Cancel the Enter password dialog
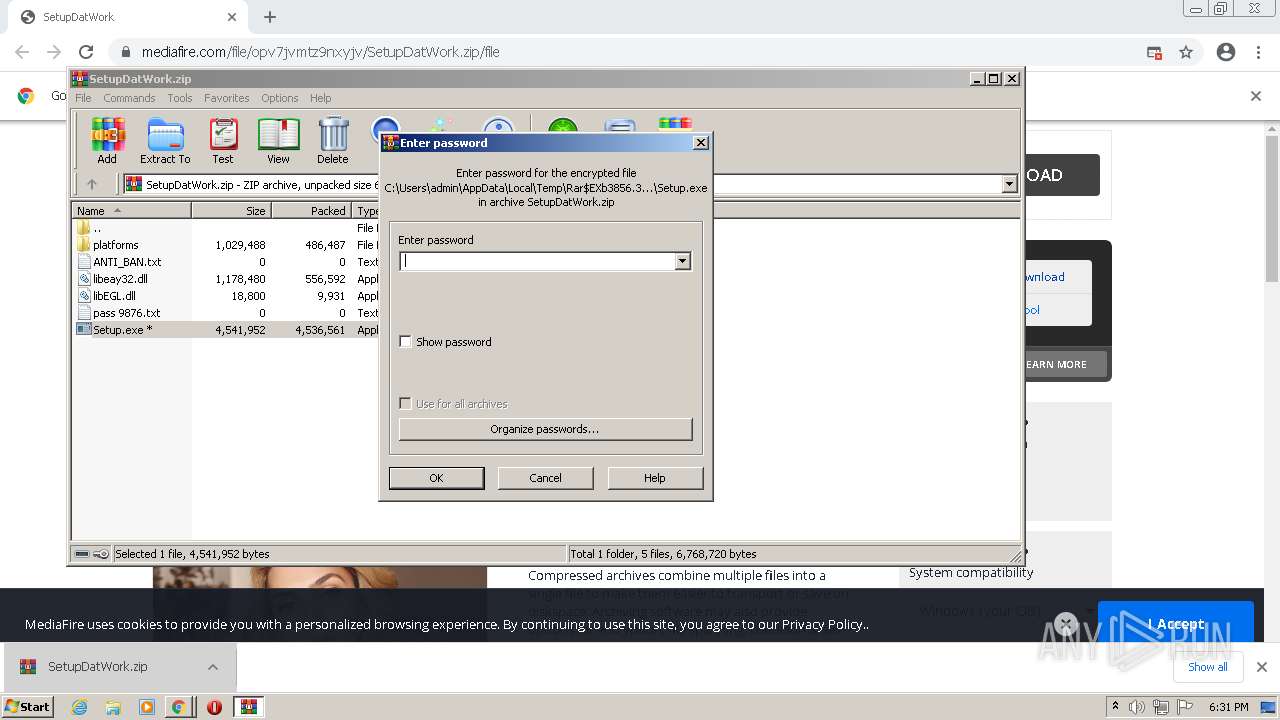Image resolution: width=1280 pixels, height=720 pixels. click(545, 478)
